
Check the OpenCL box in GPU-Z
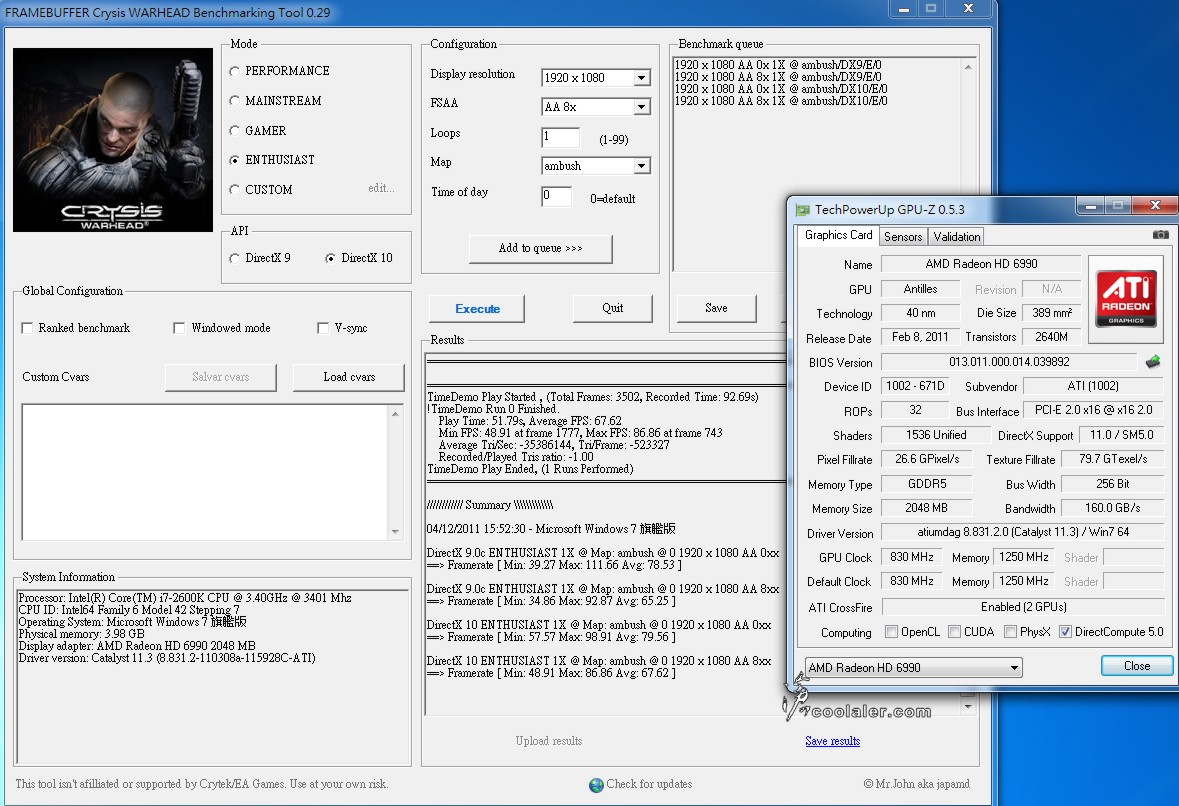point(891,632)
